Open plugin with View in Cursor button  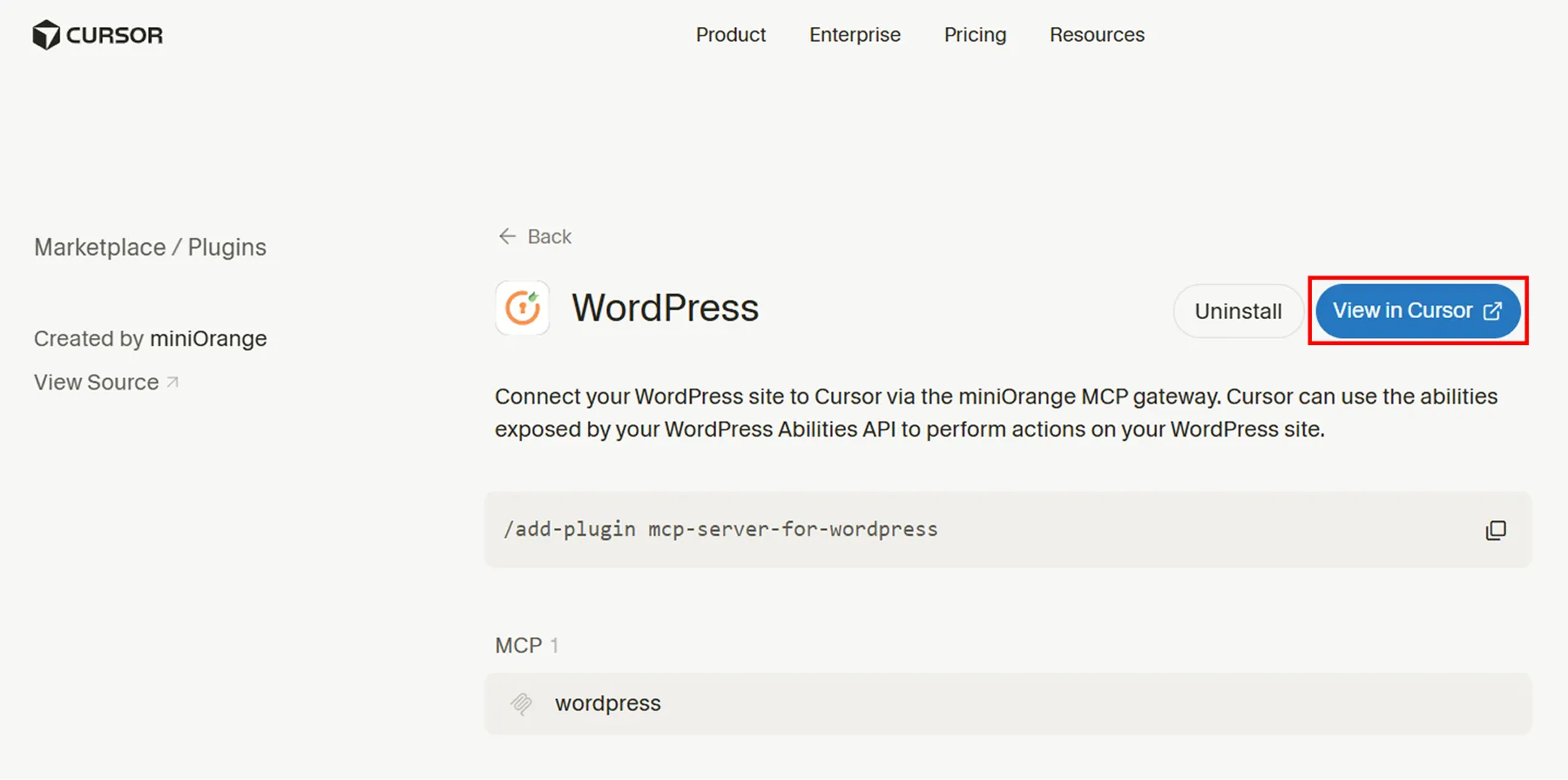tap(1417, 311)
